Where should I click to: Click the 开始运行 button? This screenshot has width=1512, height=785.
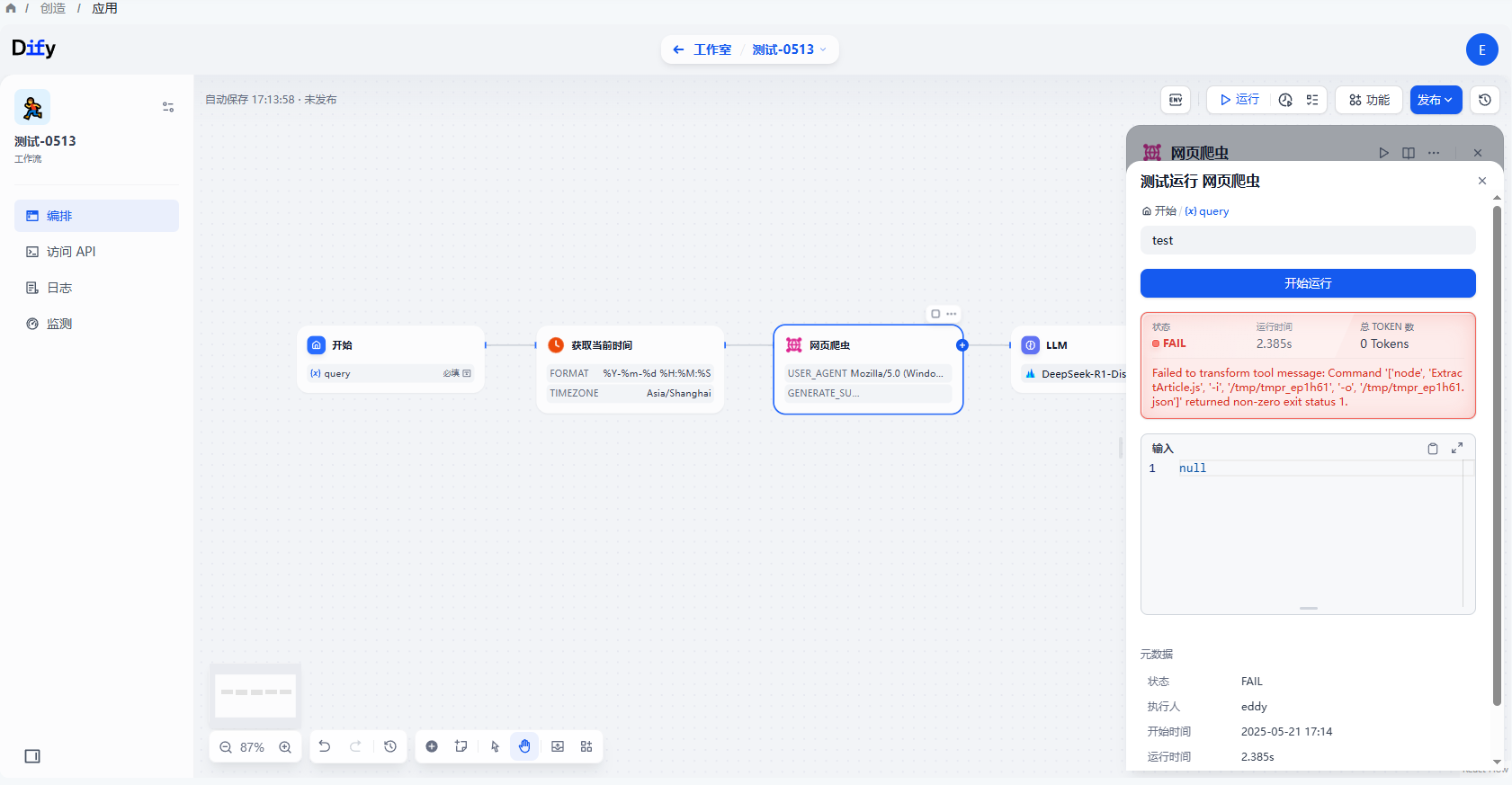(x=1308, y=283)
